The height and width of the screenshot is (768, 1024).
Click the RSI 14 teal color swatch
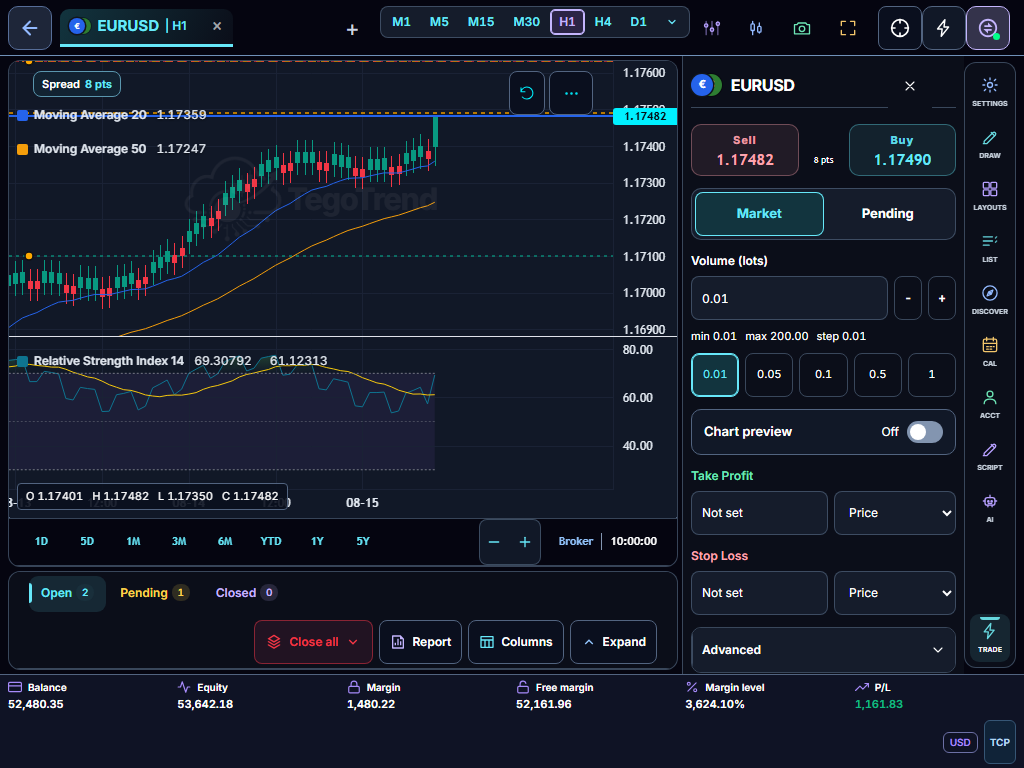pyautogui.click(x=22, y=361)
